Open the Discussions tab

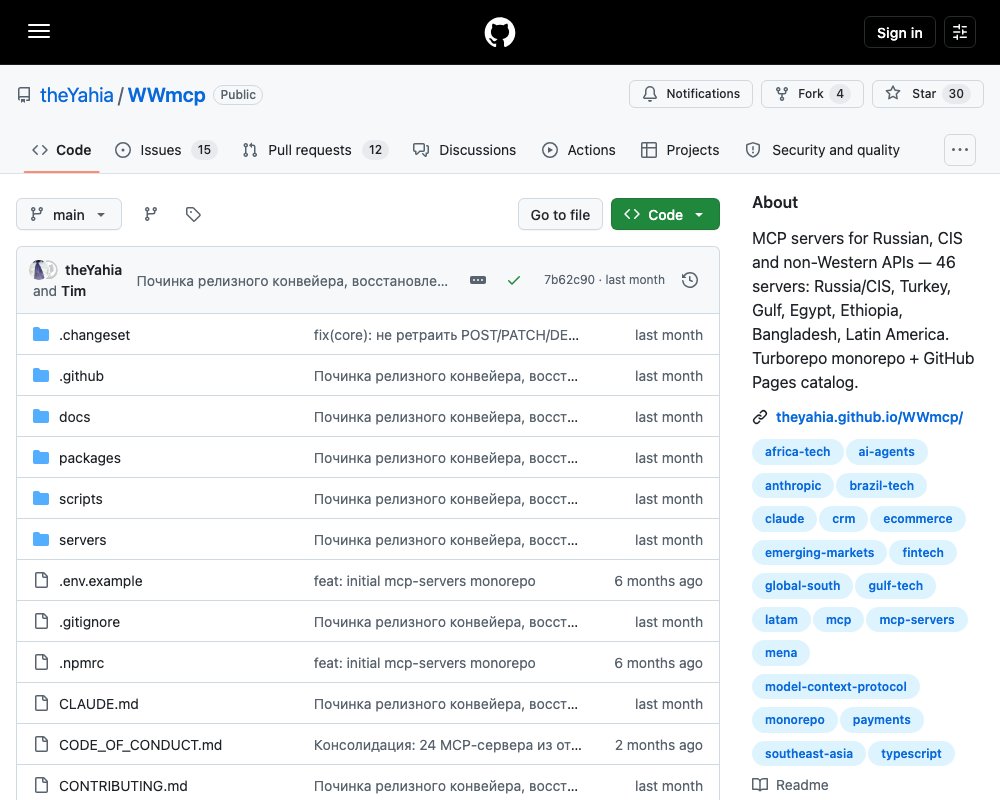[464, 150]
